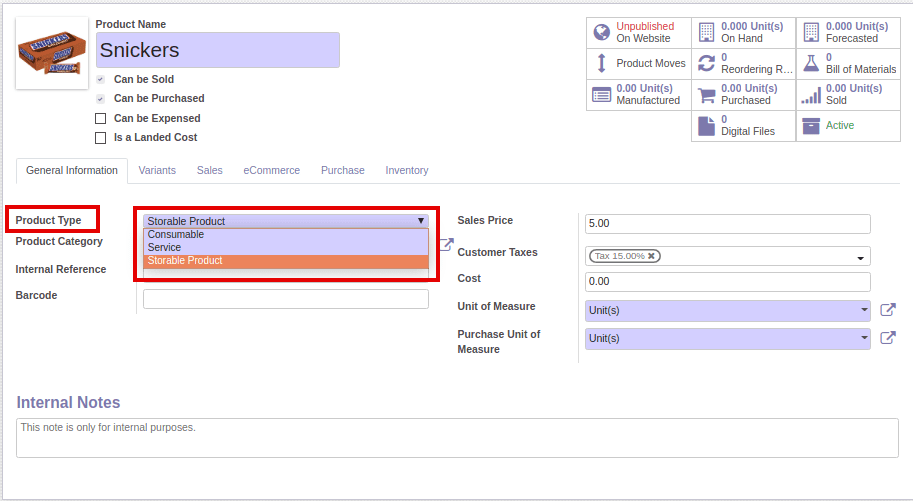This screenshot has height=501, width=913.
Task: Click the Internal Notes text area
Action: [x=457, y=438]
